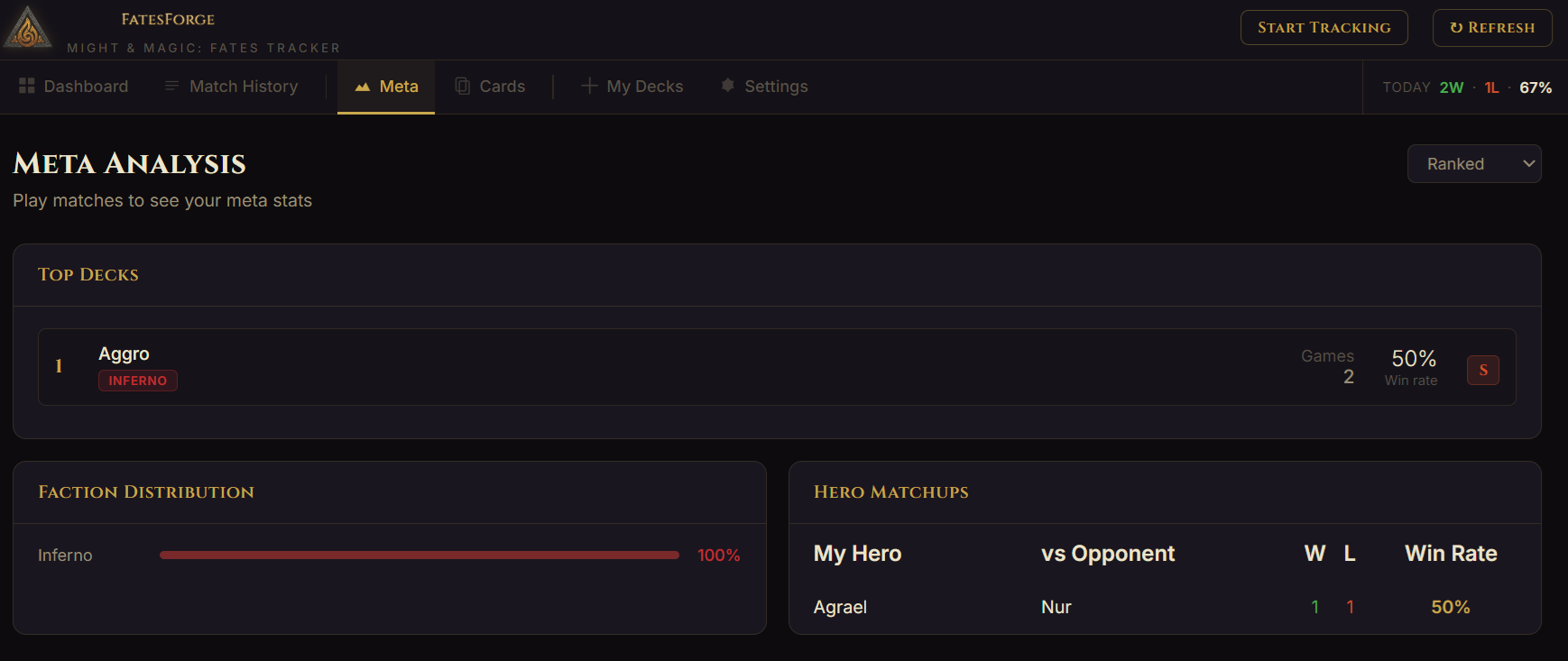The height and width of the screenshot is (661, 1568).
Task: Expand the Hero Matchups panel
Action: click(x=890, y=492)
